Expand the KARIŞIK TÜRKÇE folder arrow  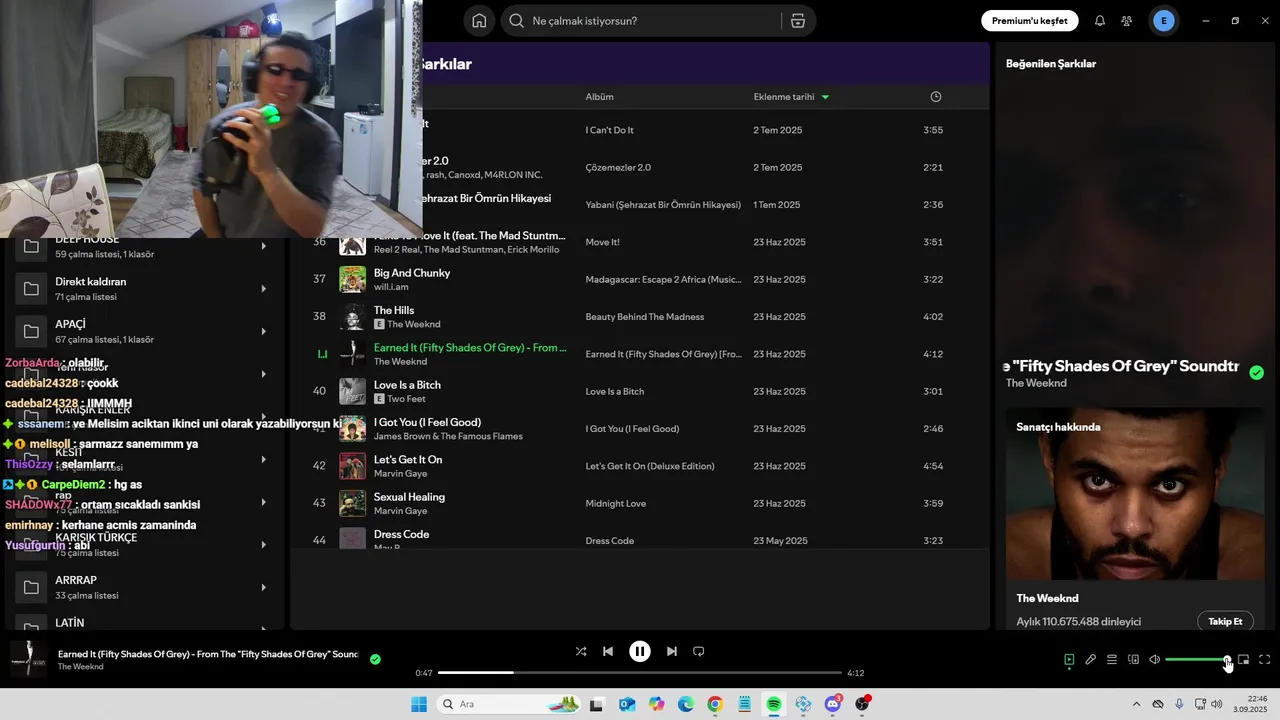[264, 545]
